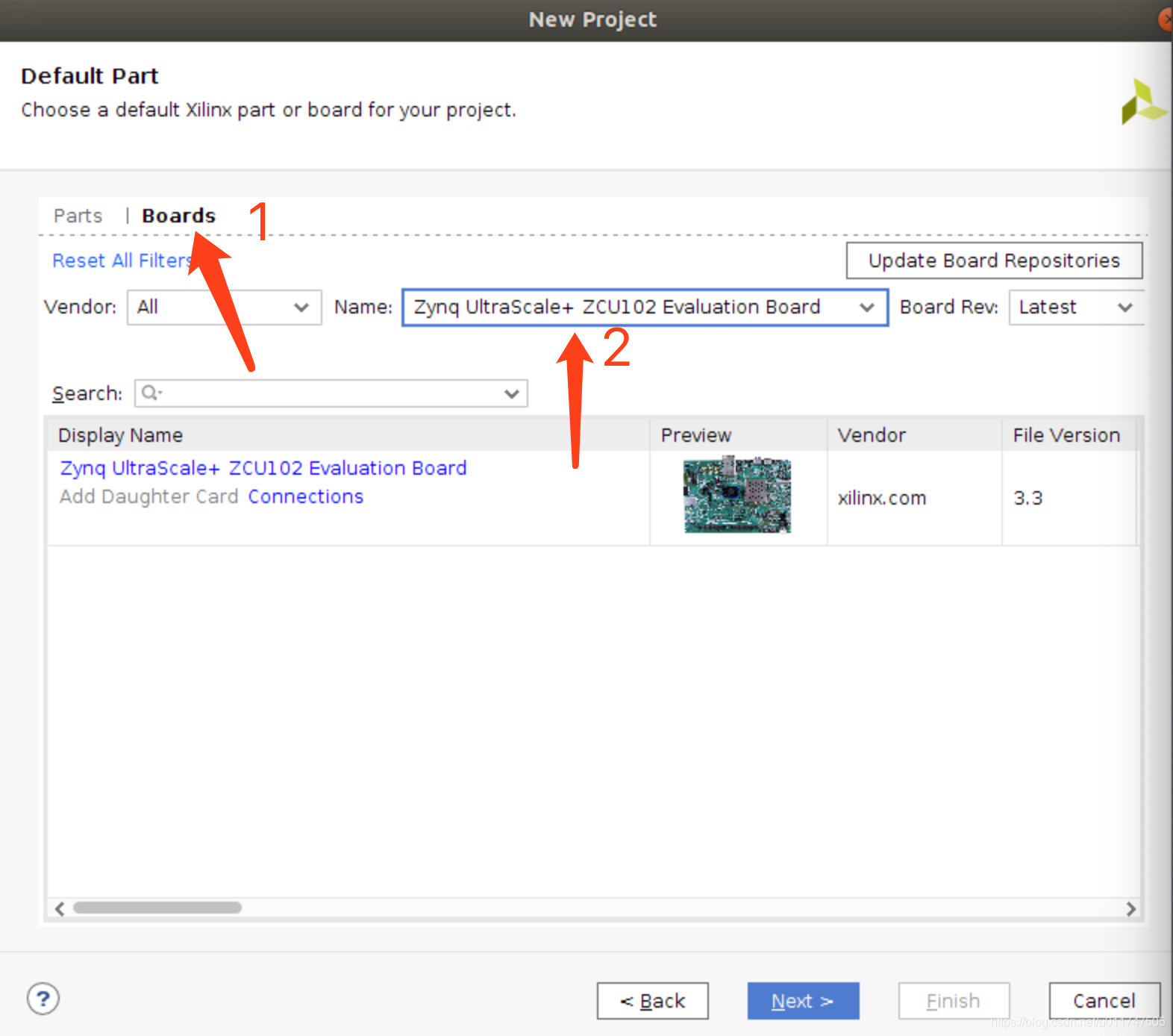Image resolution: width=1173 pixels, height=1036 pixels.
Task: Sort by Vendor column header
Action: pos(914,435)
